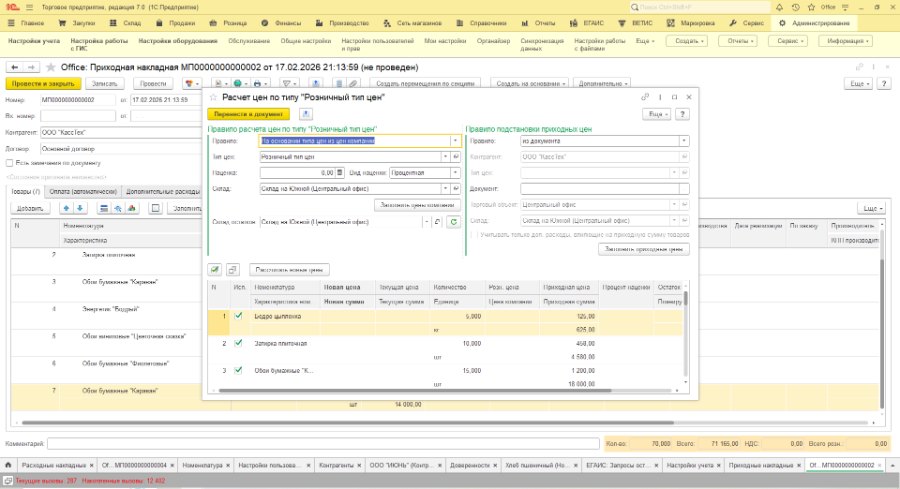Open the Дополнительно dropdown
Screen dimensions: 900x489
[603, 84]
